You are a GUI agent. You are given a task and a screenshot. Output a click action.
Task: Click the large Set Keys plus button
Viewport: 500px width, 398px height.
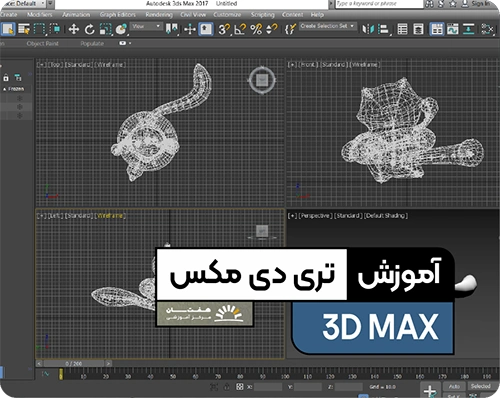point(430,390)
